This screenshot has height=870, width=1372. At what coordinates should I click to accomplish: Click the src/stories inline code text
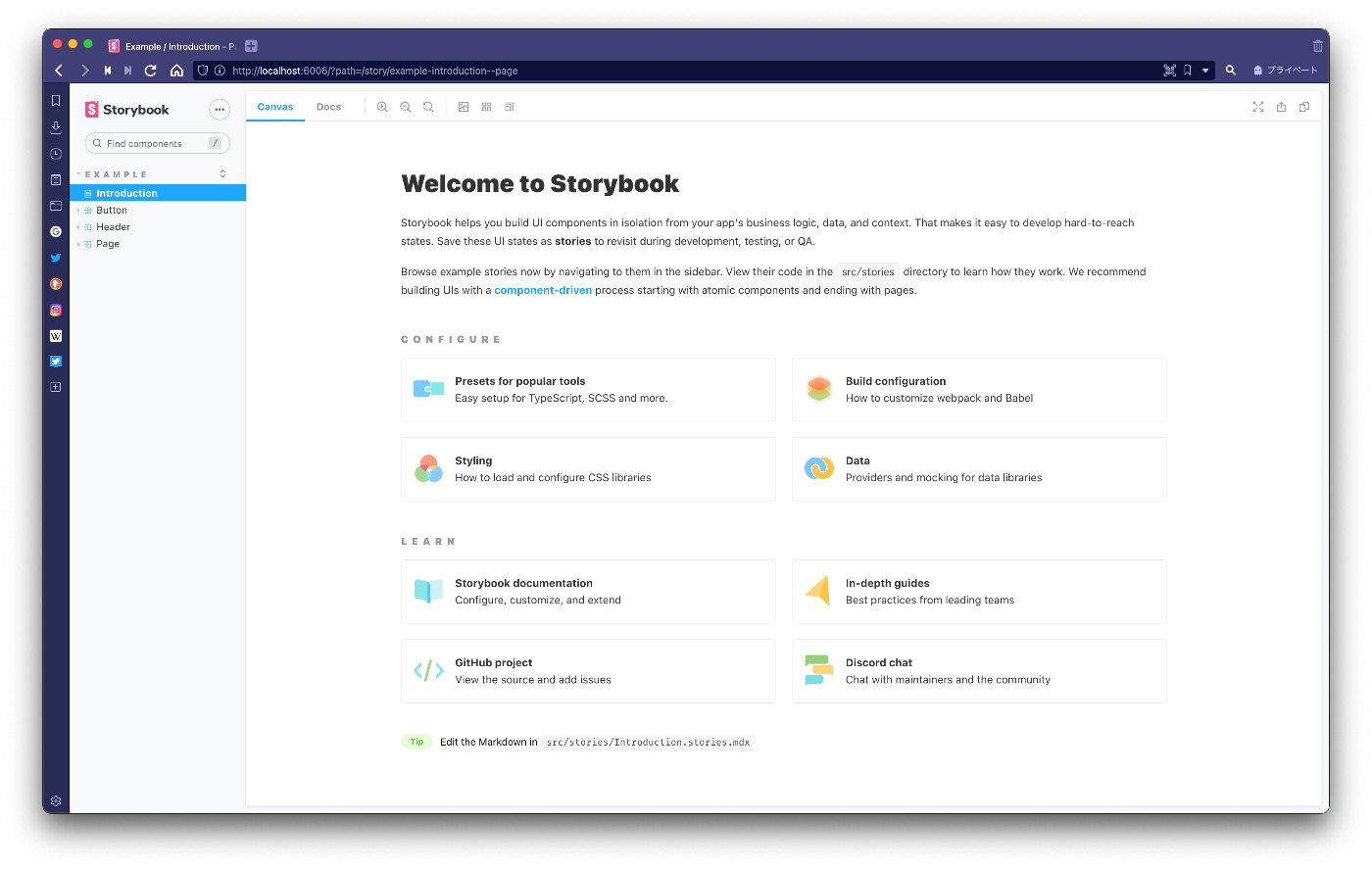[x=868, y=272]
